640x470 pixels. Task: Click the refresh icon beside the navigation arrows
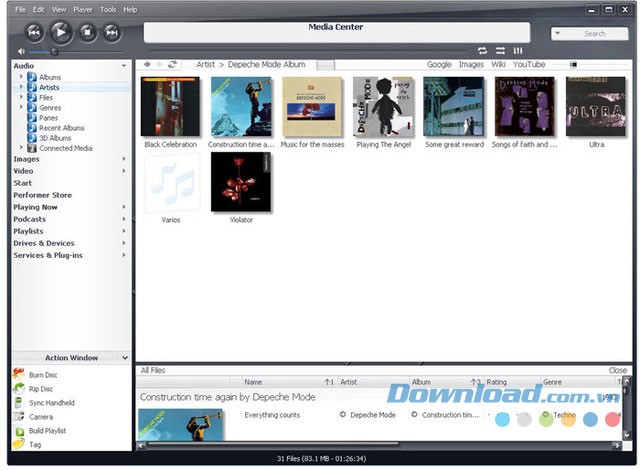[x=172, y=64]
